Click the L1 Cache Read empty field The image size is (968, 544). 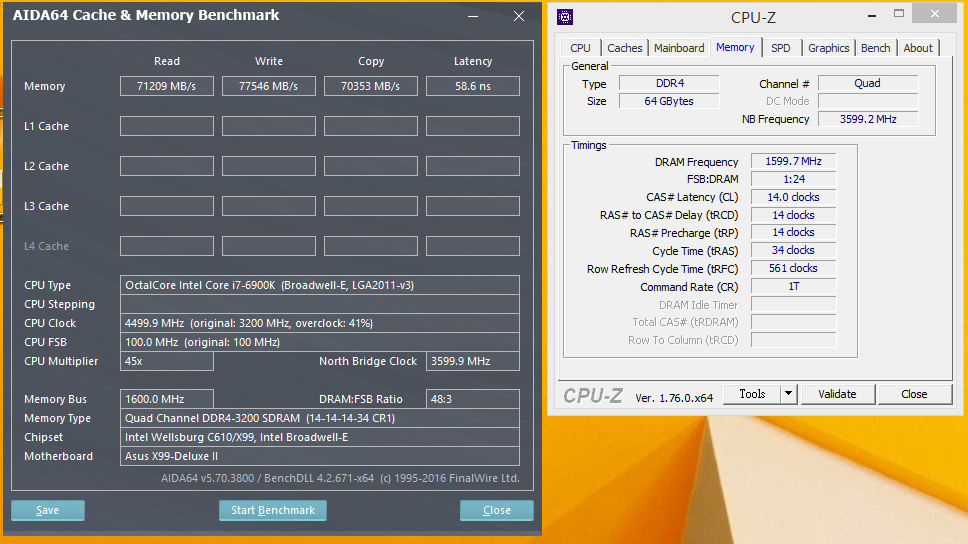[x=167, y=126]
